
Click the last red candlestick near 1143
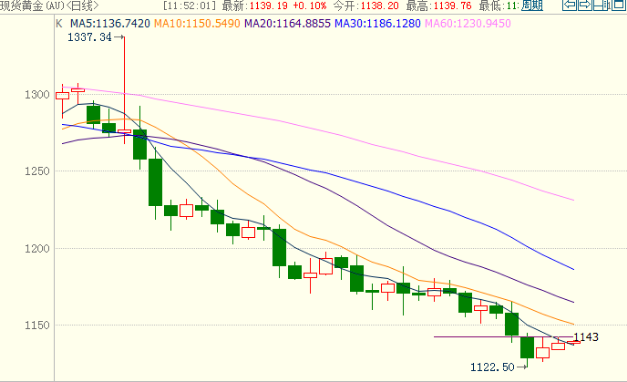(x=574, y=342)
